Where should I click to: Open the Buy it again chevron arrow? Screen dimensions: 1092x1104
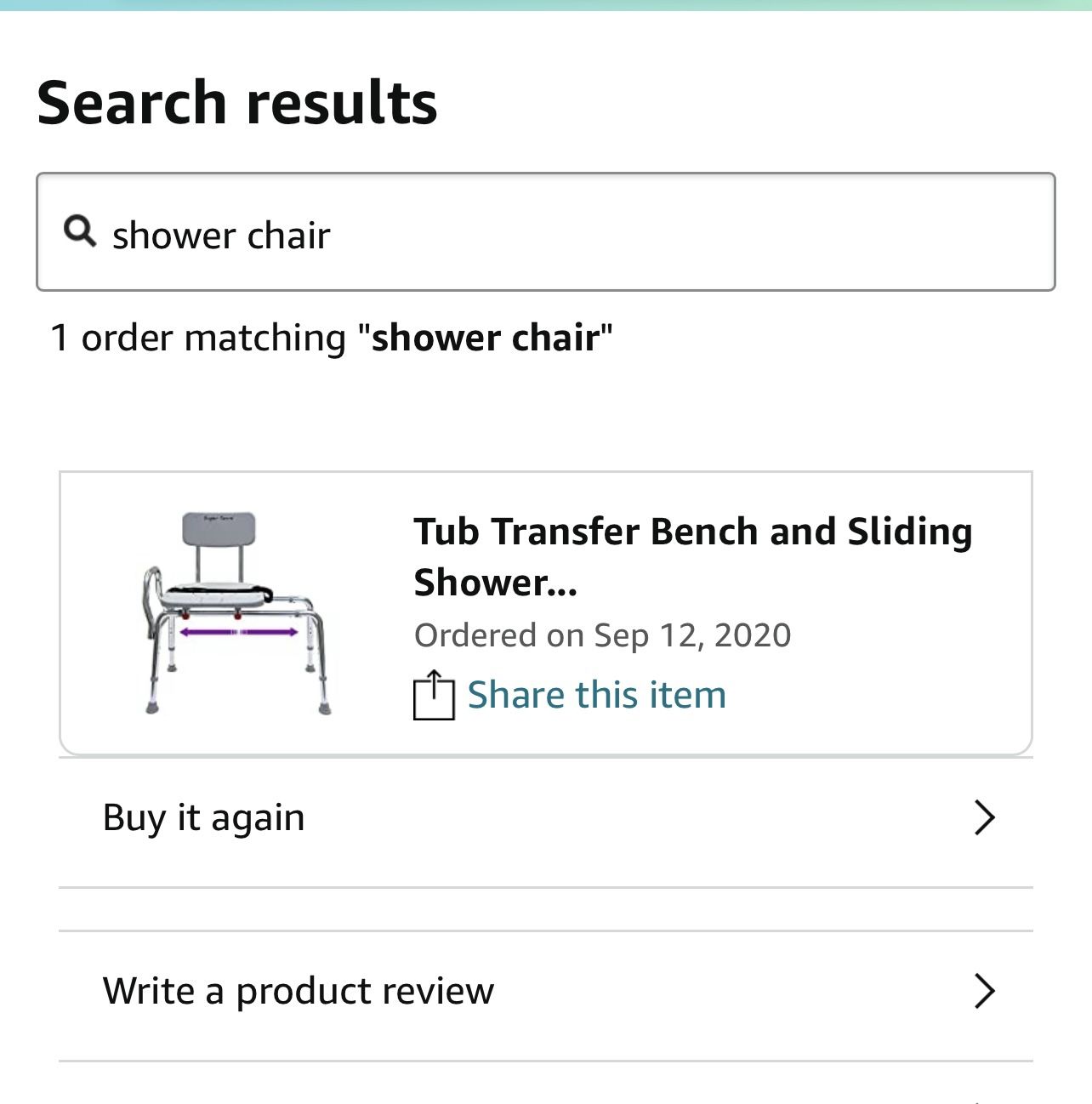point(984,817)
